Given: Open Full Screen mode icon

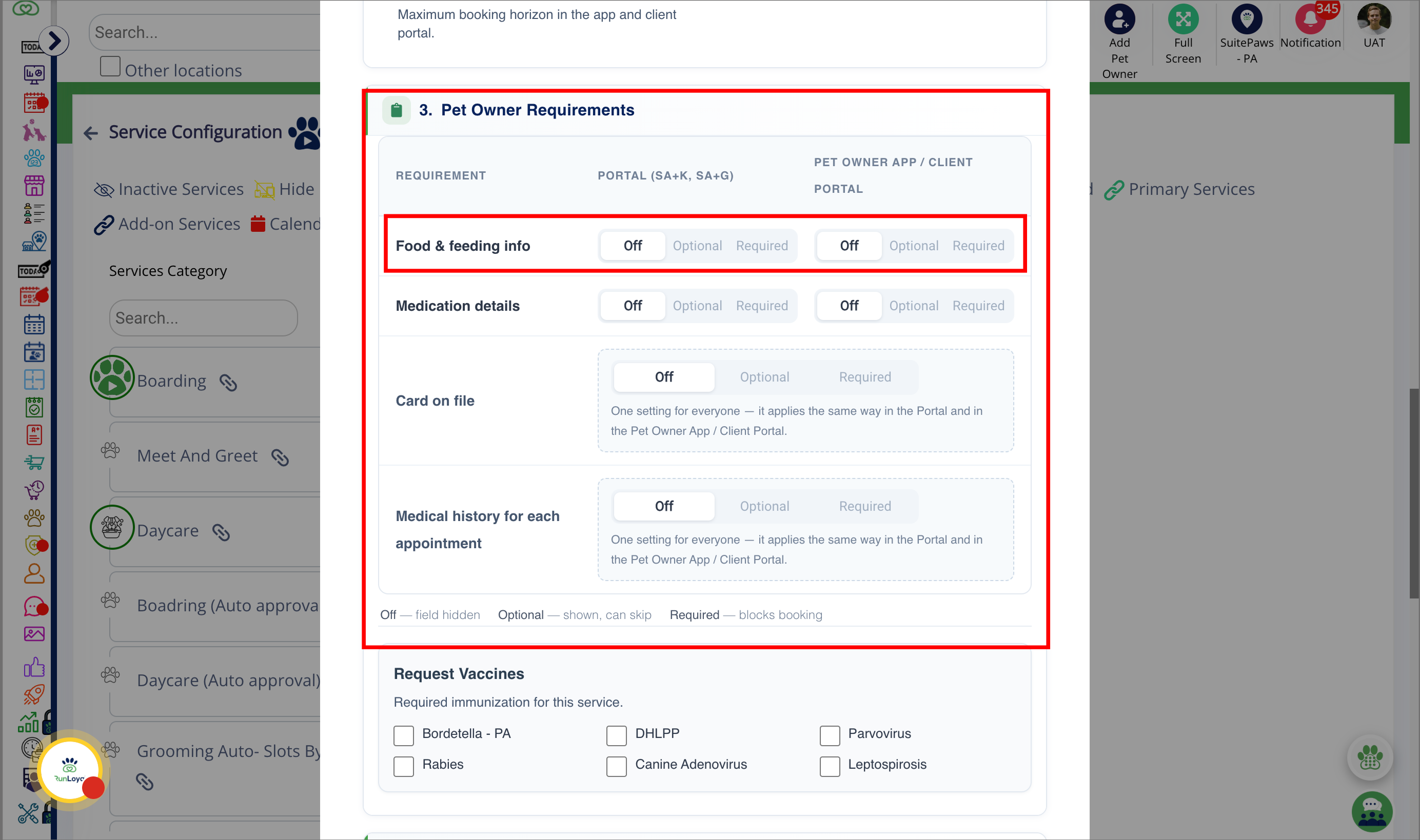Looking at the screenshot, I should (x=1183, y=18).
